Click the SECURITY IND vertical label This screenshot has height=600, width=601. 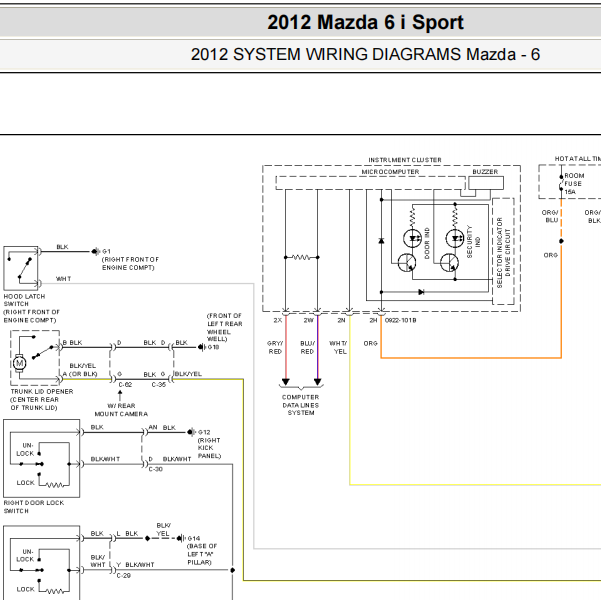[x=473, y=242]
